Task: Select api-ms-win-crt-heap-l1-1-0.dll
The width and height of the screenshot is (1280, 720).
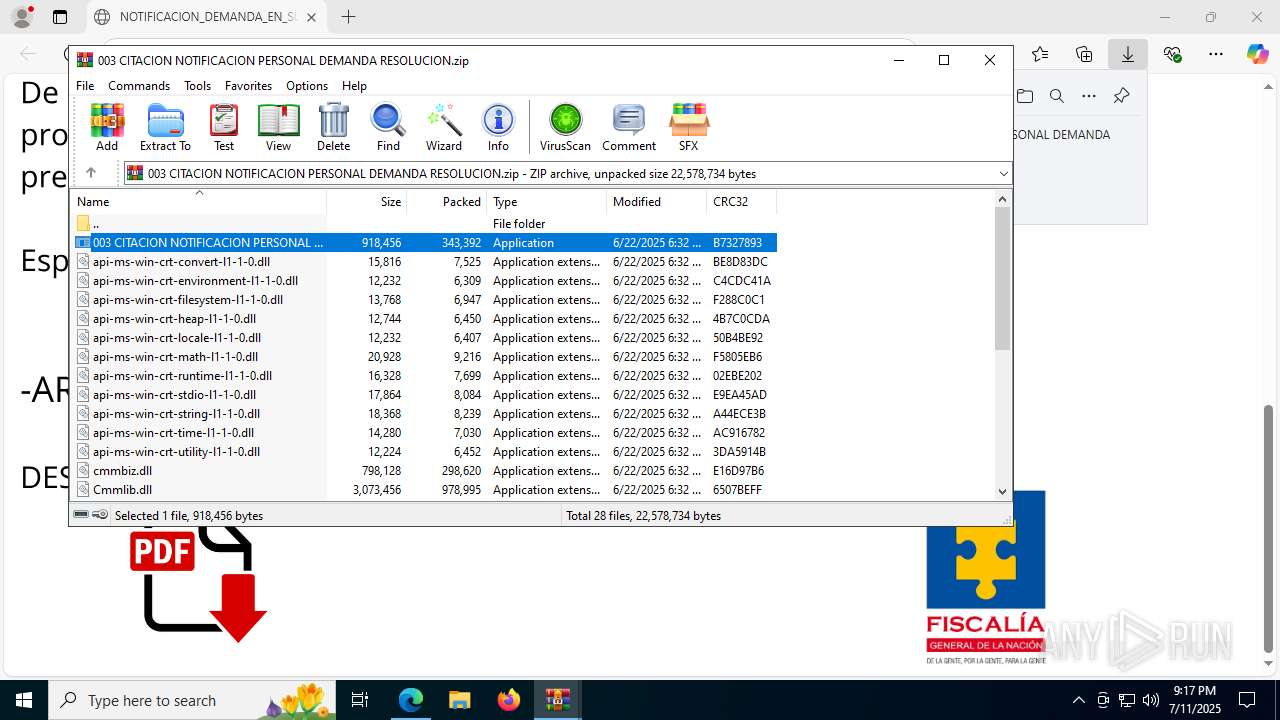Action: tap(425, 318)
